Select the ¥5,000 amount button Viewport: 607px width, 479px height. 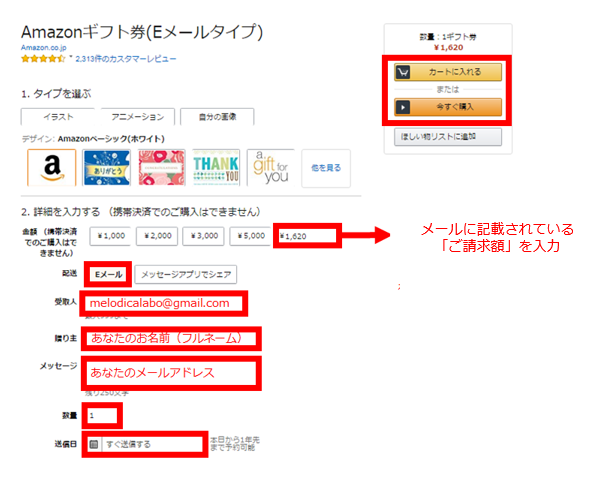[250, 236]
